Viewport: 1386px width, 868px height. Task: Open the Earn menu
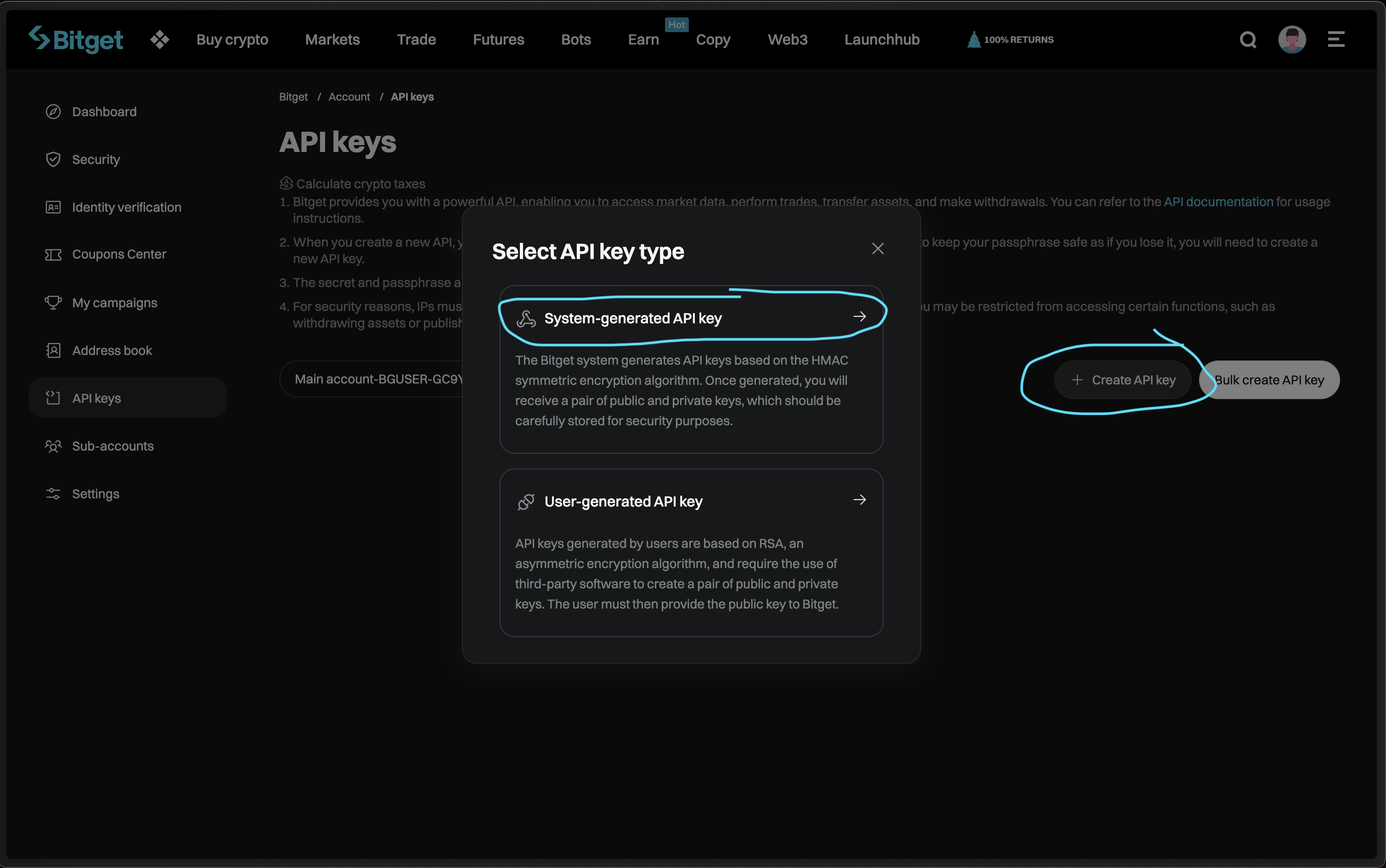(643, 39)
